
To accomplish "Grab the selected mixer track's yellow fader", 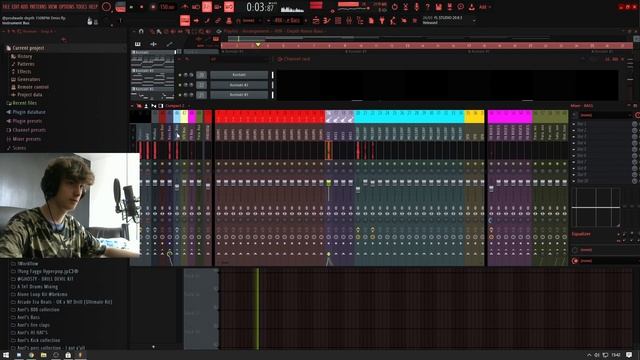I will point(329,183).
